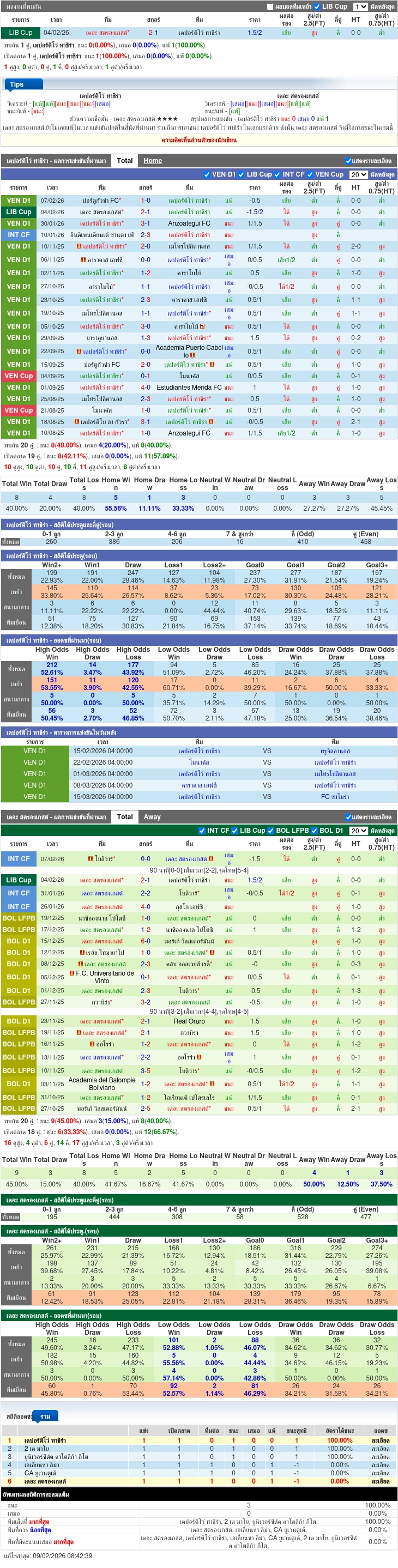The image size is (398, 1568).
Task: Open the red writer's opinion link under Tips
Action: 199,140
